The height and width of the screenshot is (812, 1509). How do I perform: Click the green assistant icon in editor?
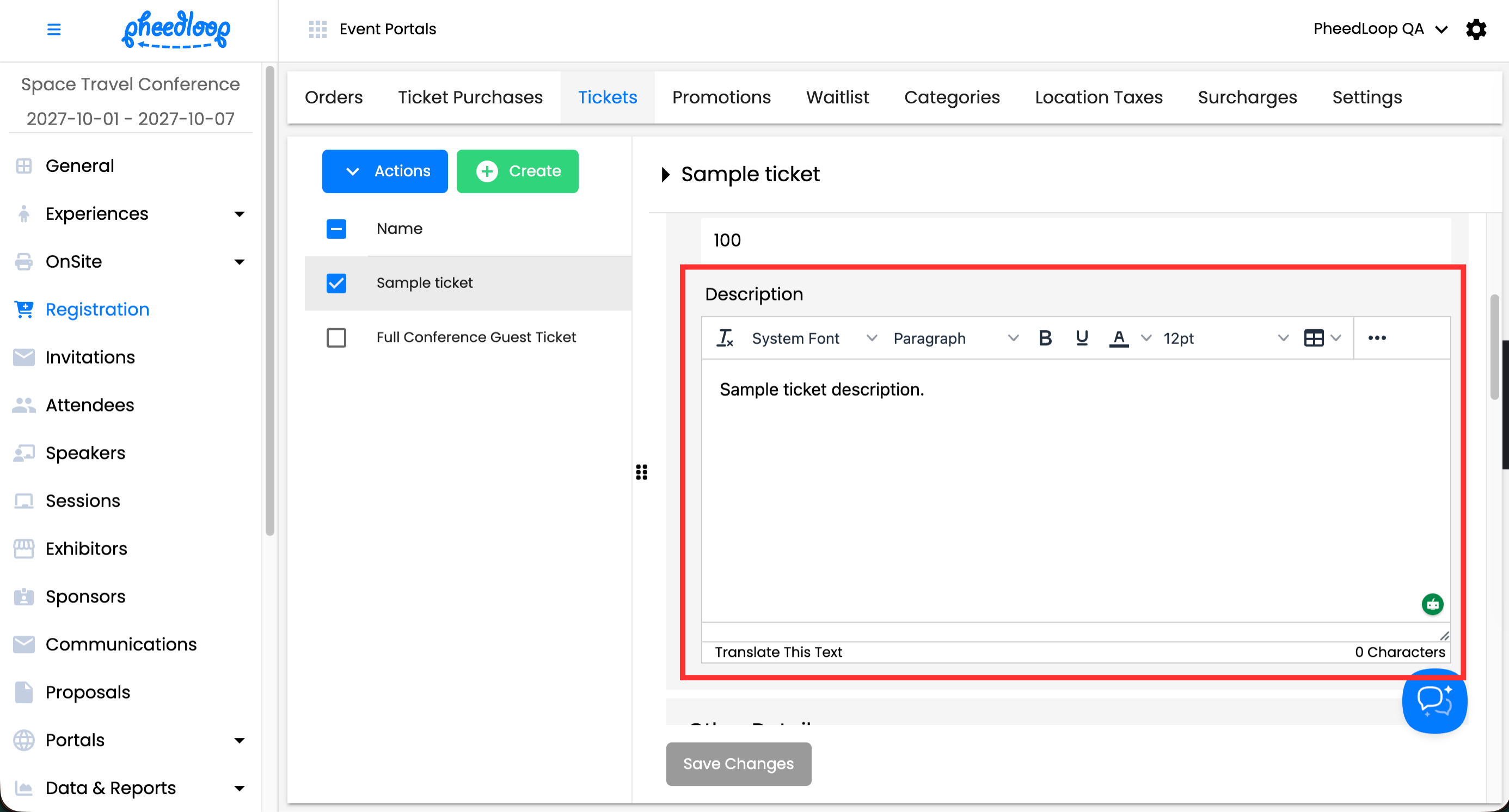point(1432,604)
